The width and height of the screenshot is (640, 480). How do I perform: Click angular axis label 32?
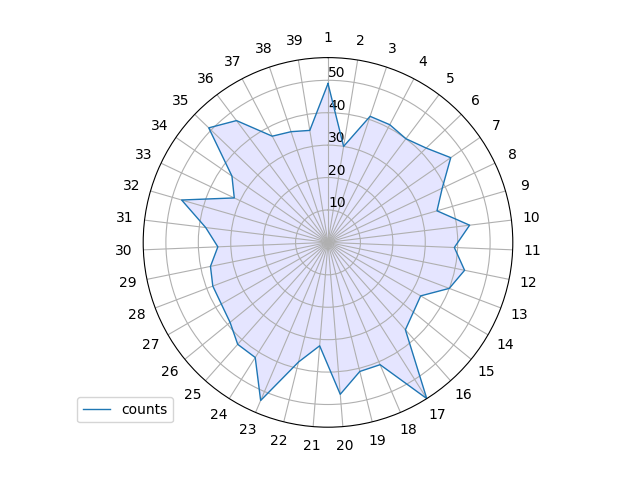click(131, 185)
